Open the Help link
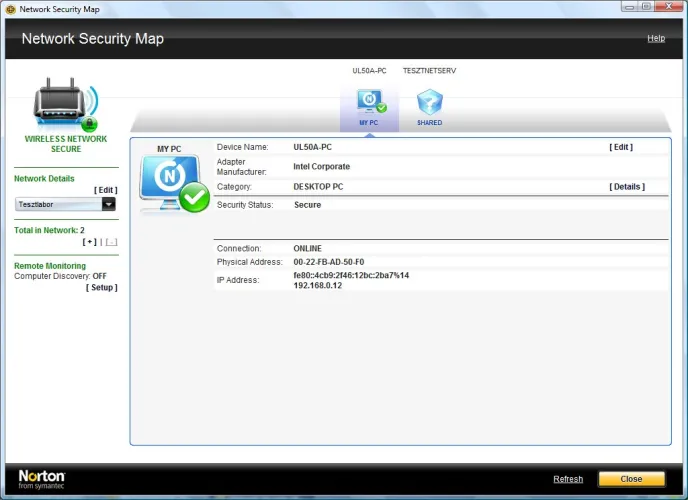This screenshot has height=500, width=688. 656,38
